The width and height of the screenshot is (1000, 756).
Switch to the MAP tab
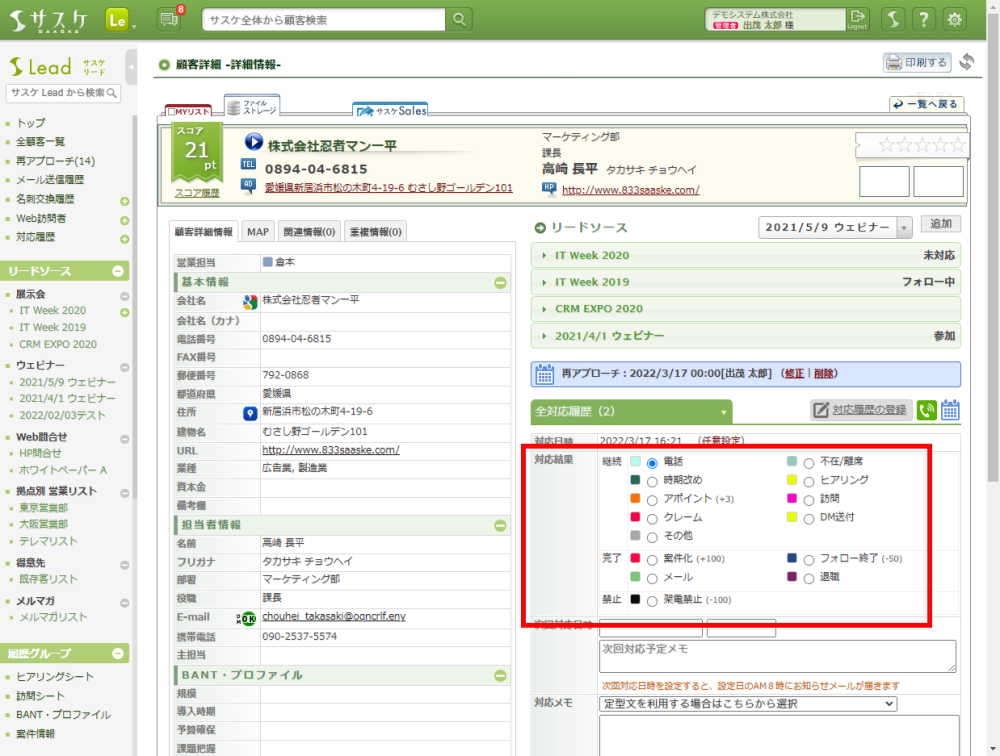[x=258, y=232]
